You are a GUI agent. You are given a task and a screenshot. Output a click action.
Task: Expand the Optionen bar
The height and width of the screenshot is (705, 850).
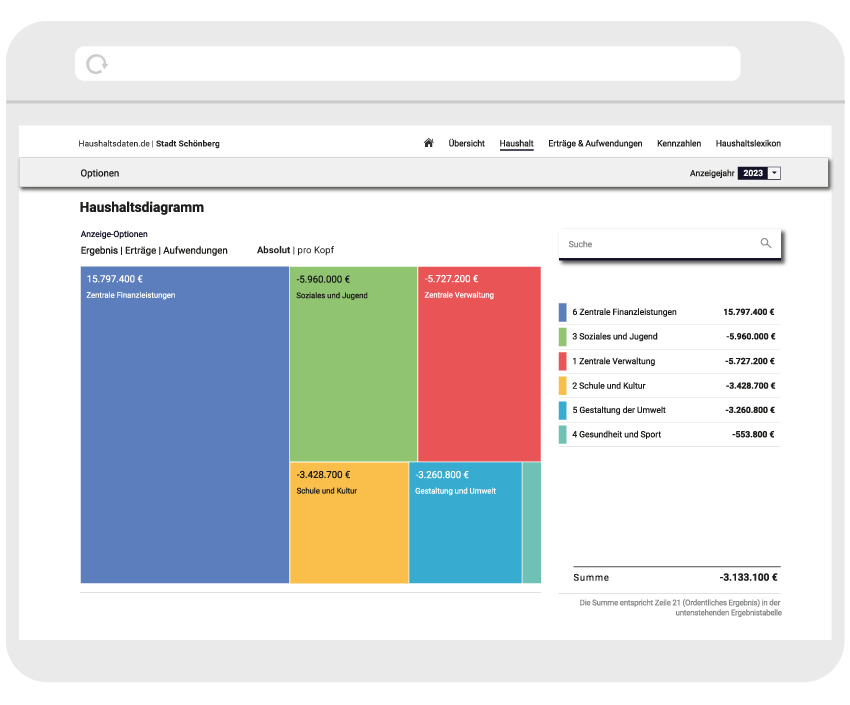point(100,173)
